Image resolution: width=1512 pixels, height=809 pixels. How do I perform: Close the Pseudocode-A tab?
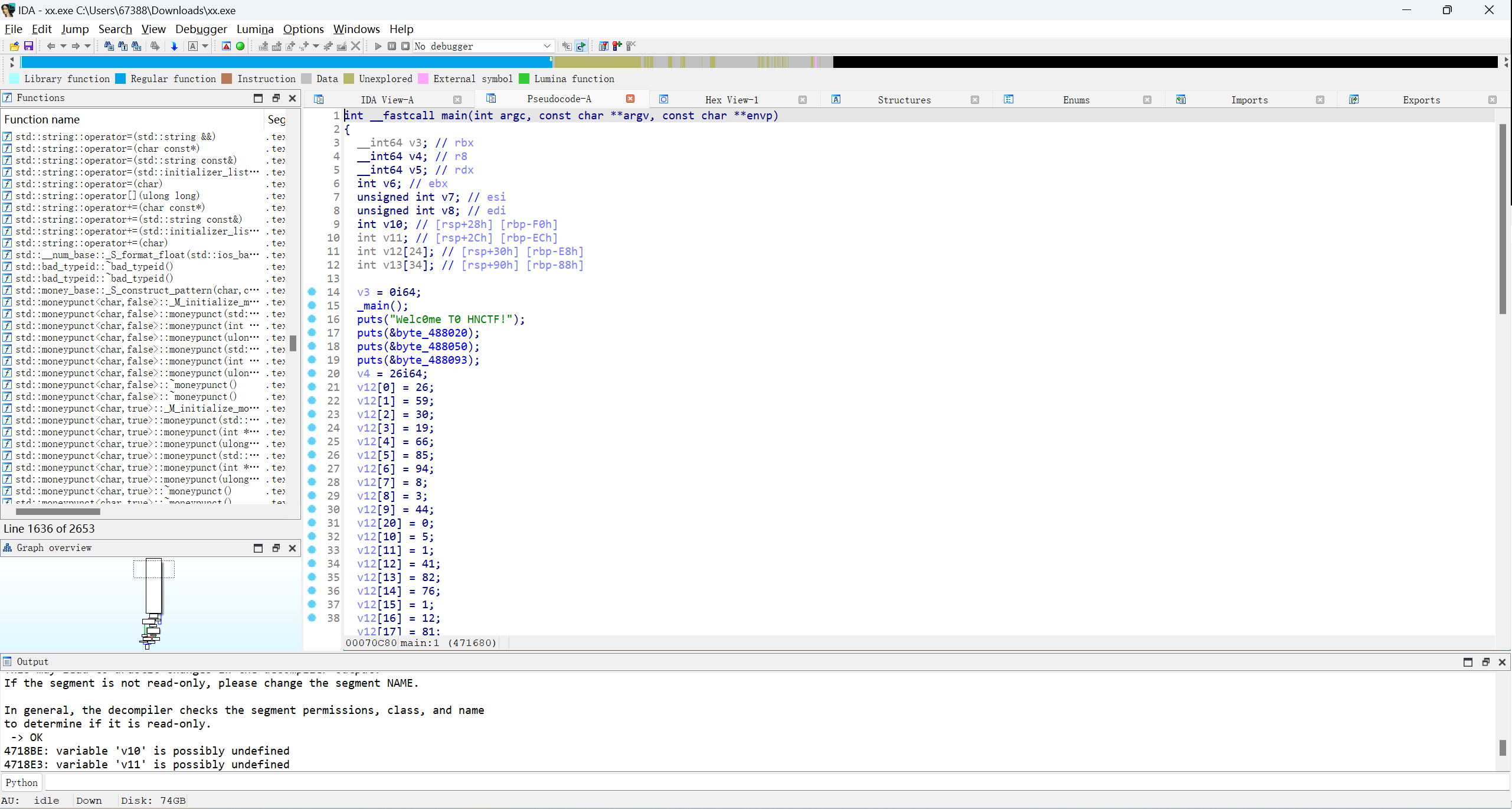point(630,99)
